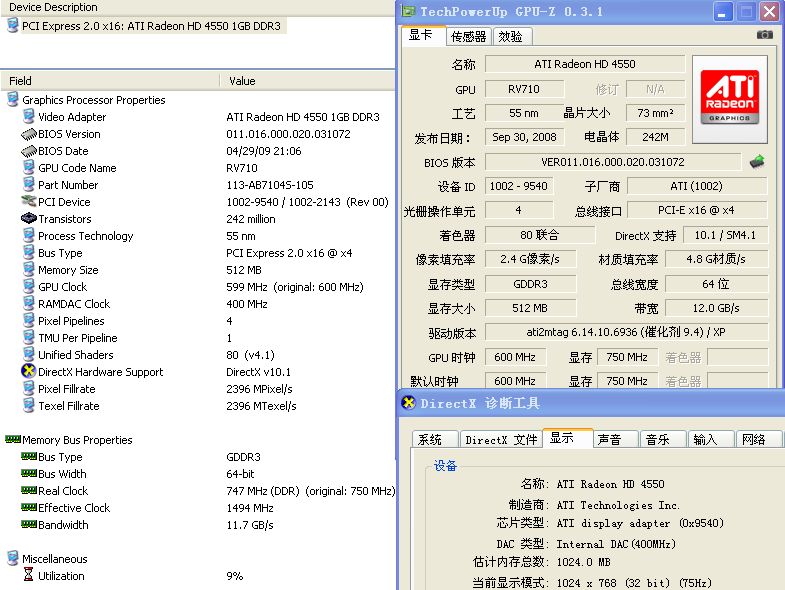Click the GPU Clock row icon
This screenshot has width=785, height=590.
tap(29, 286)
